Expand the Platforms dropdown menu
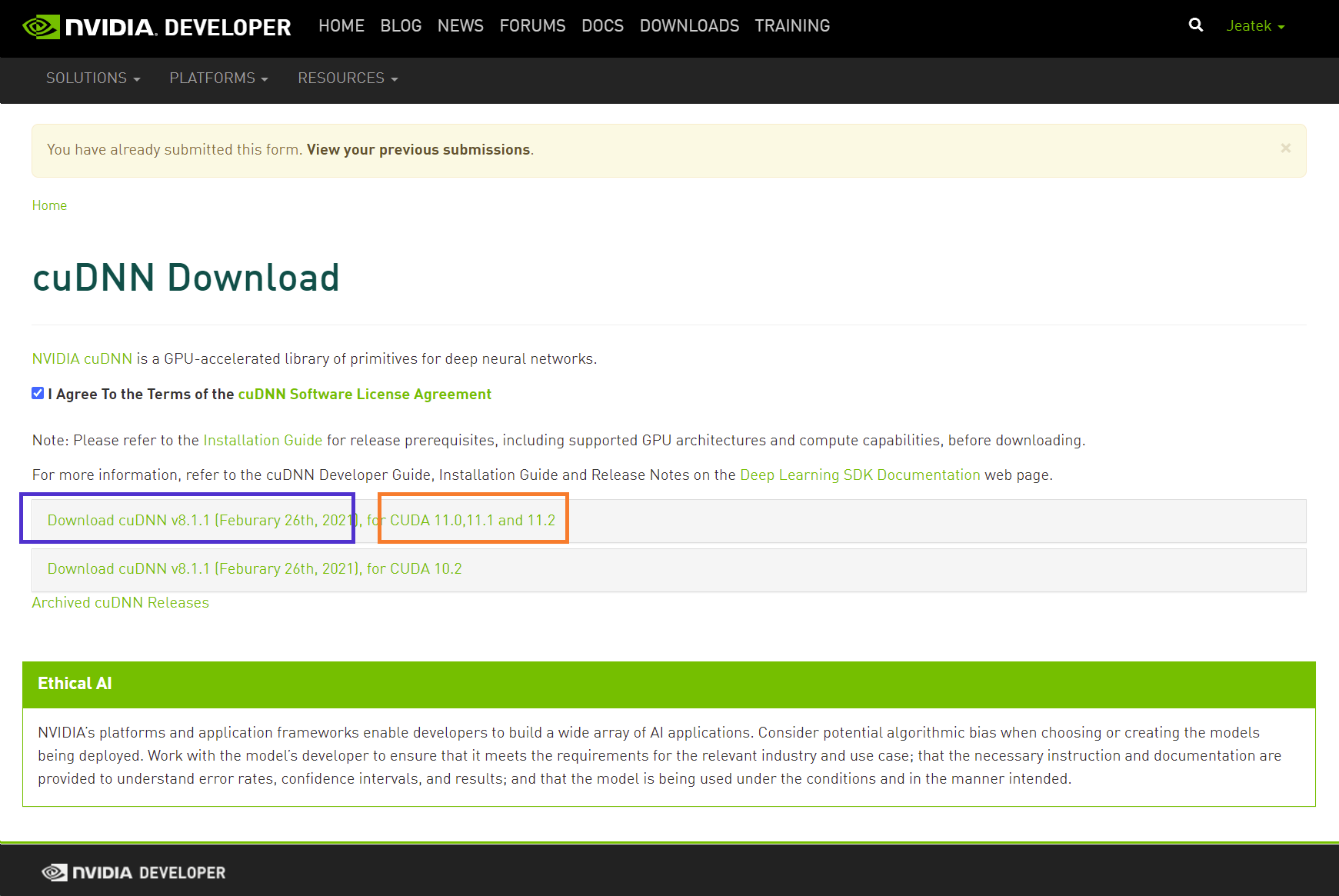 218,78
